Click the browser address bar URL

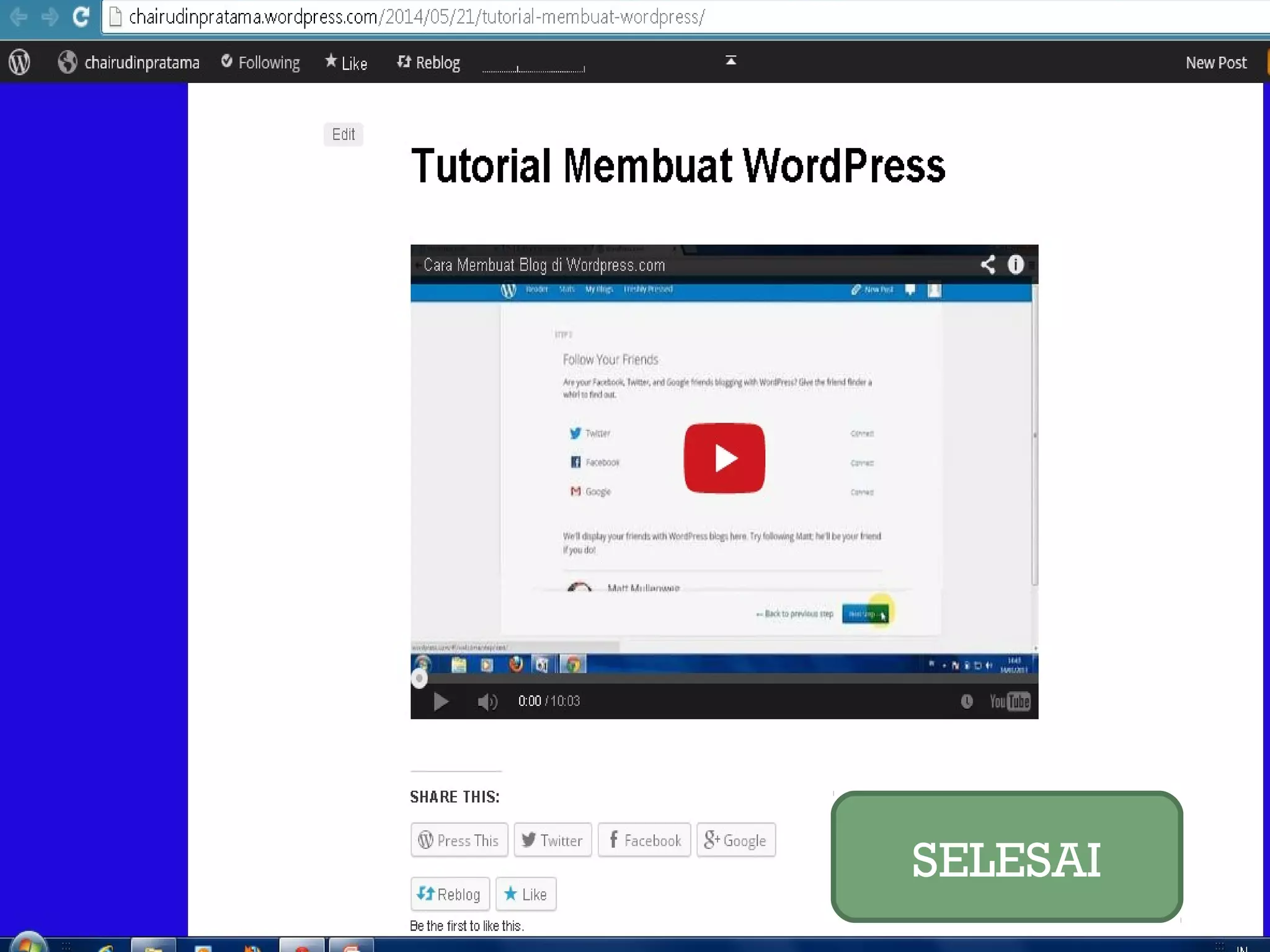point(415,17)
